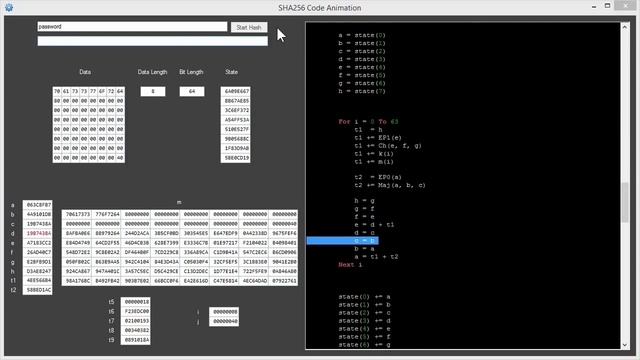Click the 'Next i' code line
640x360 pixels.
(350, 264)
